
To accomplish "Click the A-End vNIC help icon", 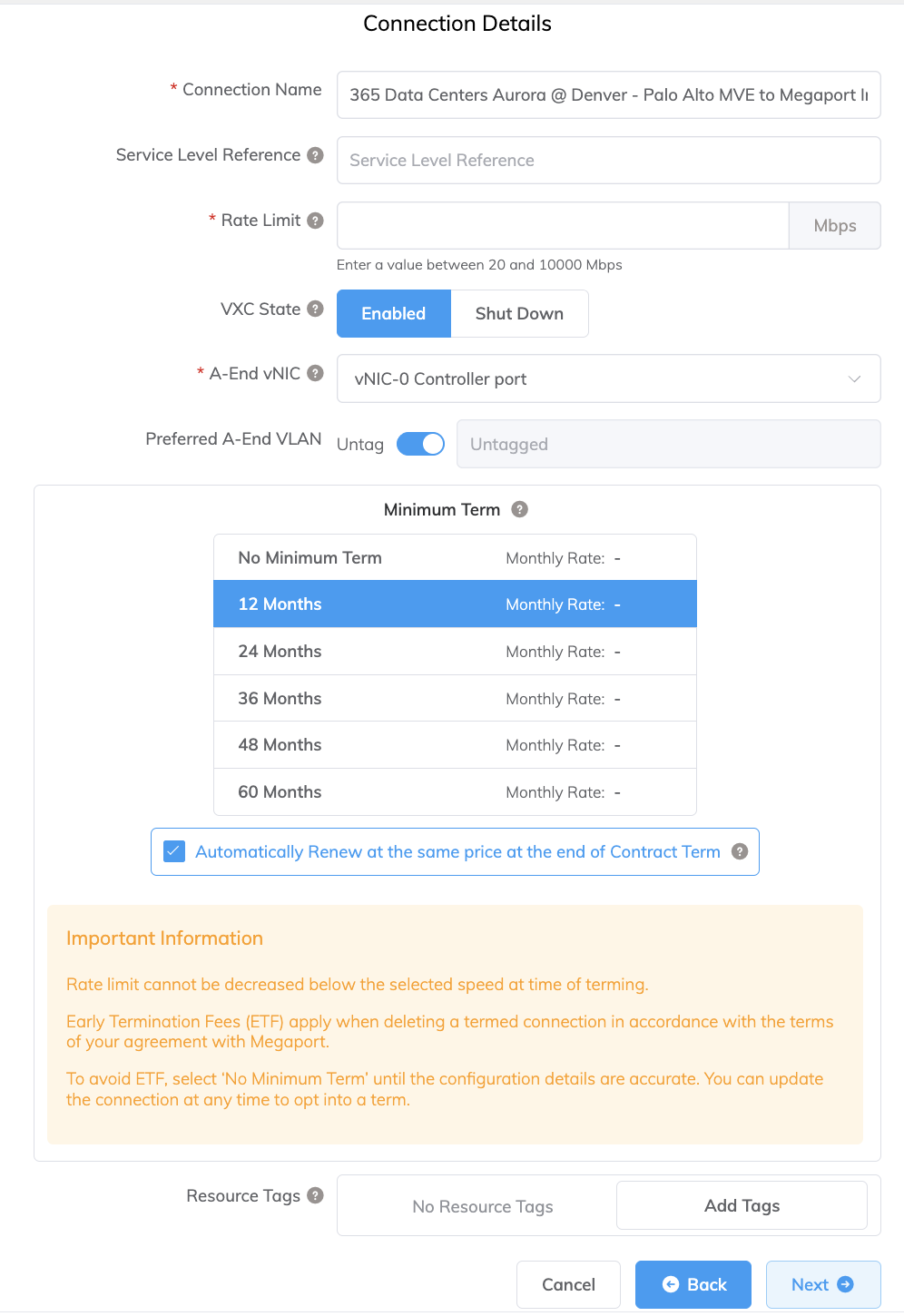I will [315, 373].
